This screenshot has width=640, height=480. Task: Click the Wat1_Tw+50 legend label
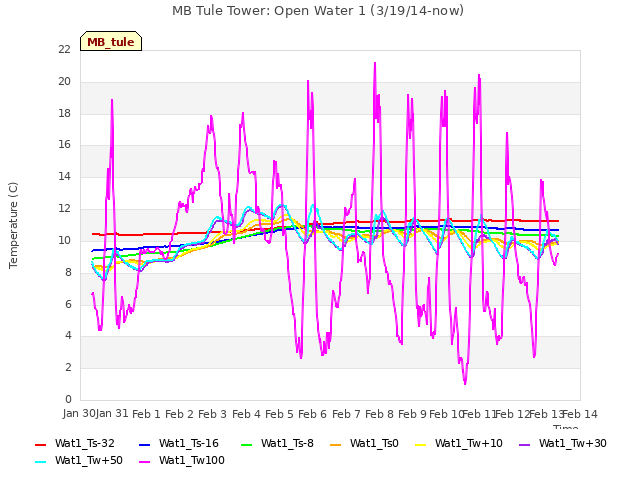coord(89,461)
